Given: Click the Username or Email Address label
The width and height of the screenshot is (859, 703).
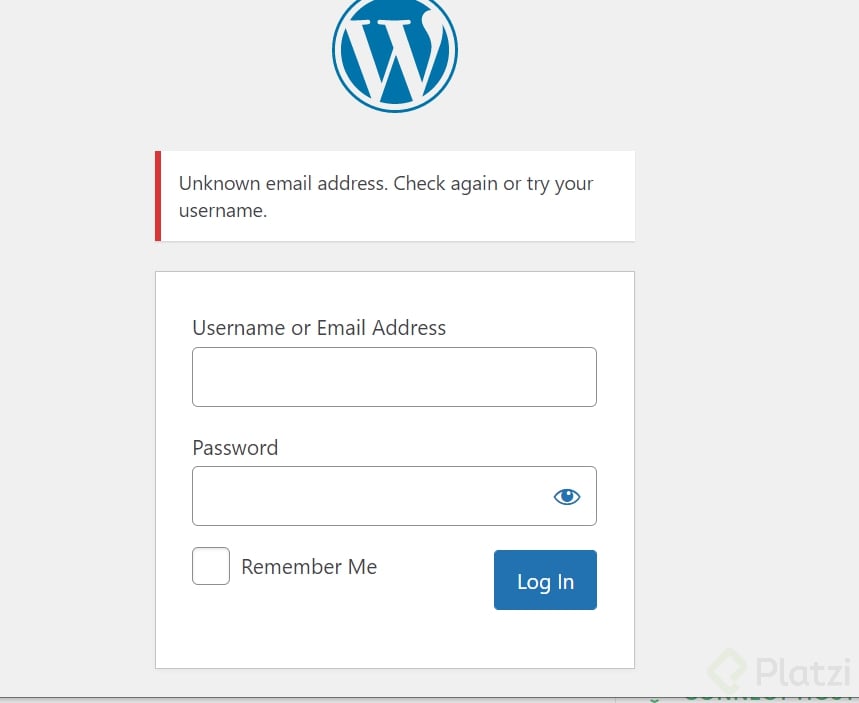Looking at the screenshot, I should [x=319, y=328].
